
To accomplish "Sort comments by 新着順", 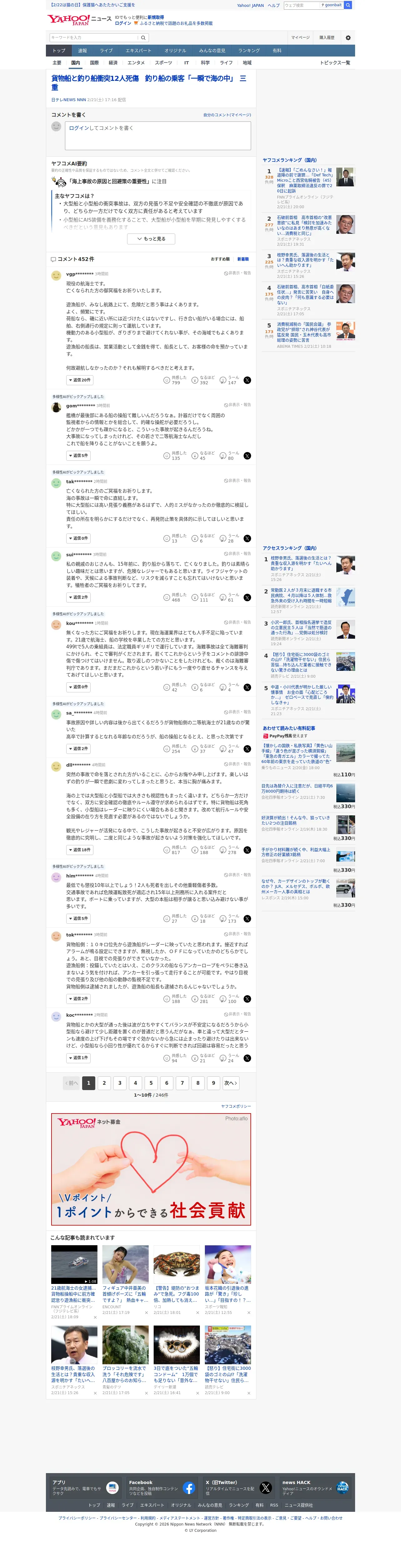I will [x=243, y=259].
